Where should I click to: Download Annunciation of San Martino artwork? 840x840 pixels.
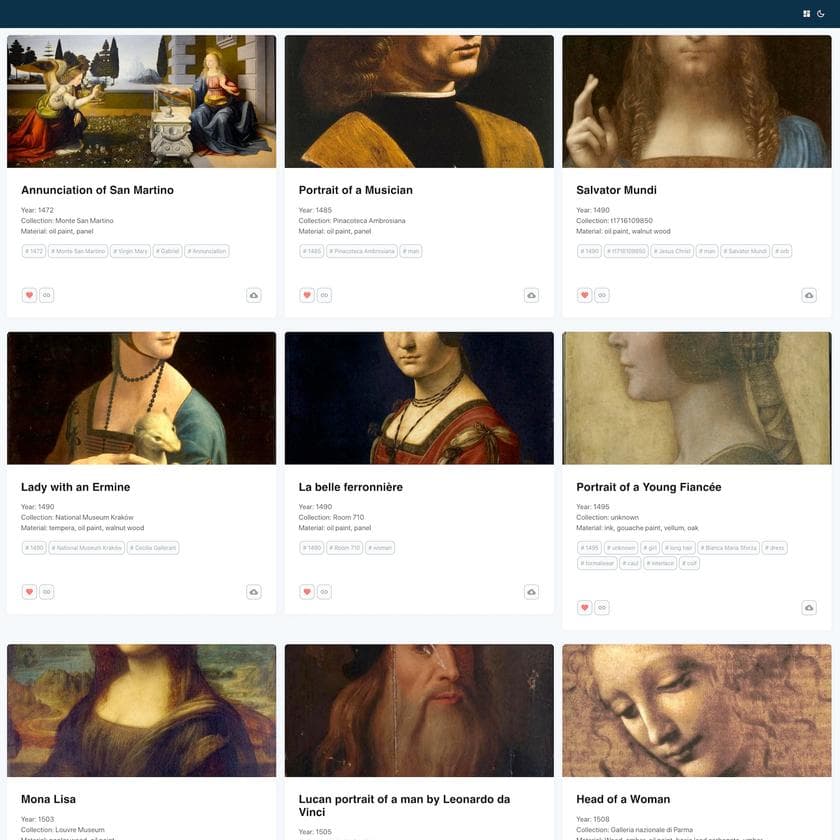pyautogui.click(x=254, y=295)
